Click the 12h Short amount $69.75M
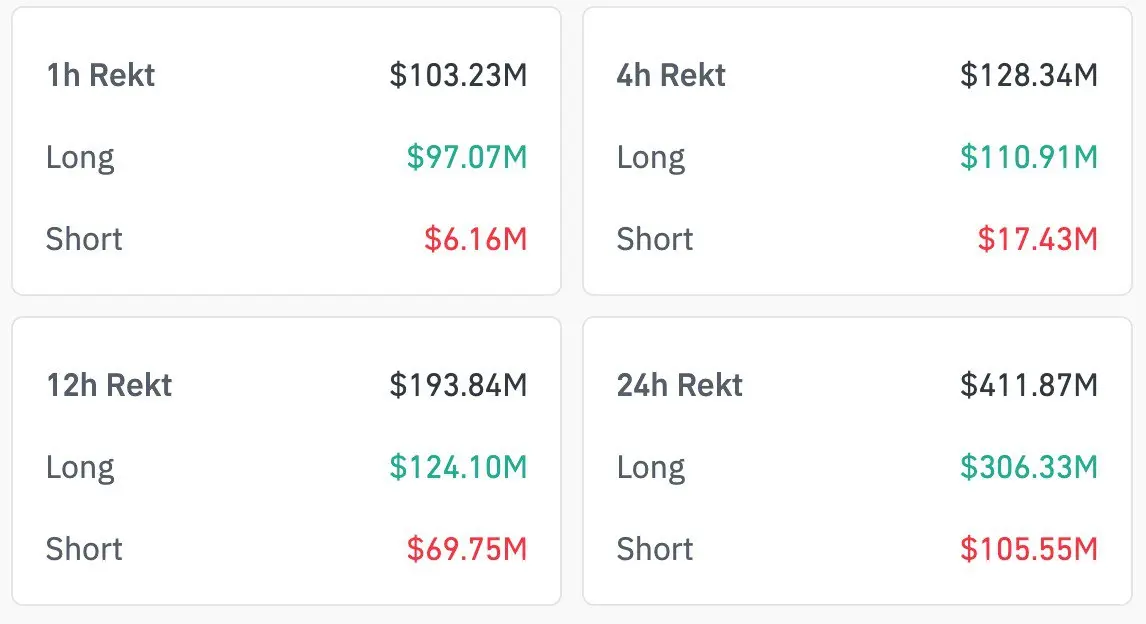Viewport: 1146px width, 624px height. pyautogui.click(x=466, y=549)
